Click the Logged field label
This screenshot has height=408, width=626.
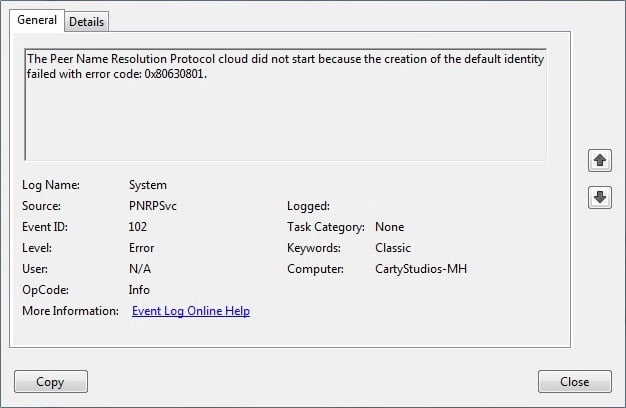(308, 206)
